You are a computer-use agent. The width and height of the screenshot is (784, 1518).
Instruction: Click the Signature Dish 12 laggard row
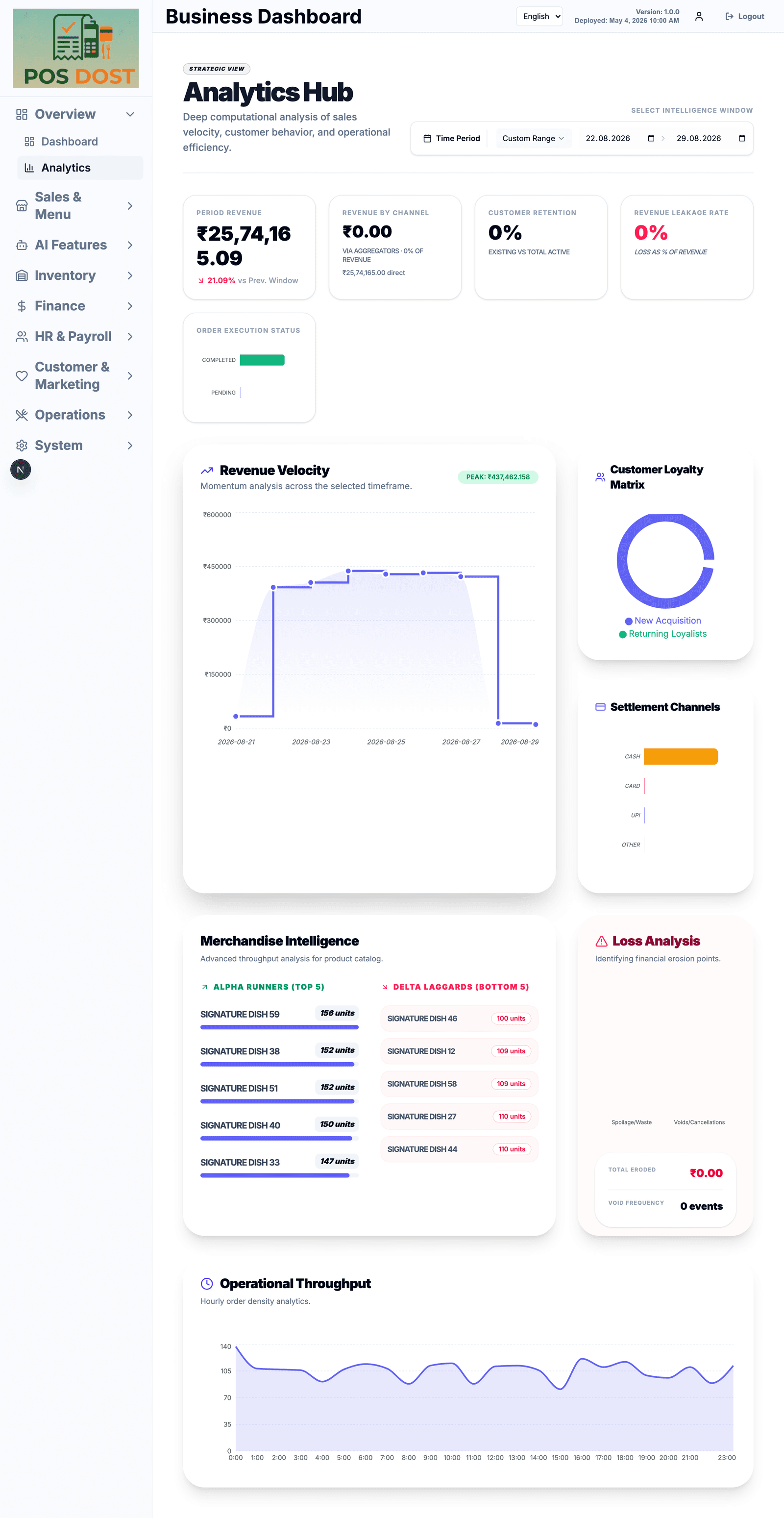[460, 1051]
